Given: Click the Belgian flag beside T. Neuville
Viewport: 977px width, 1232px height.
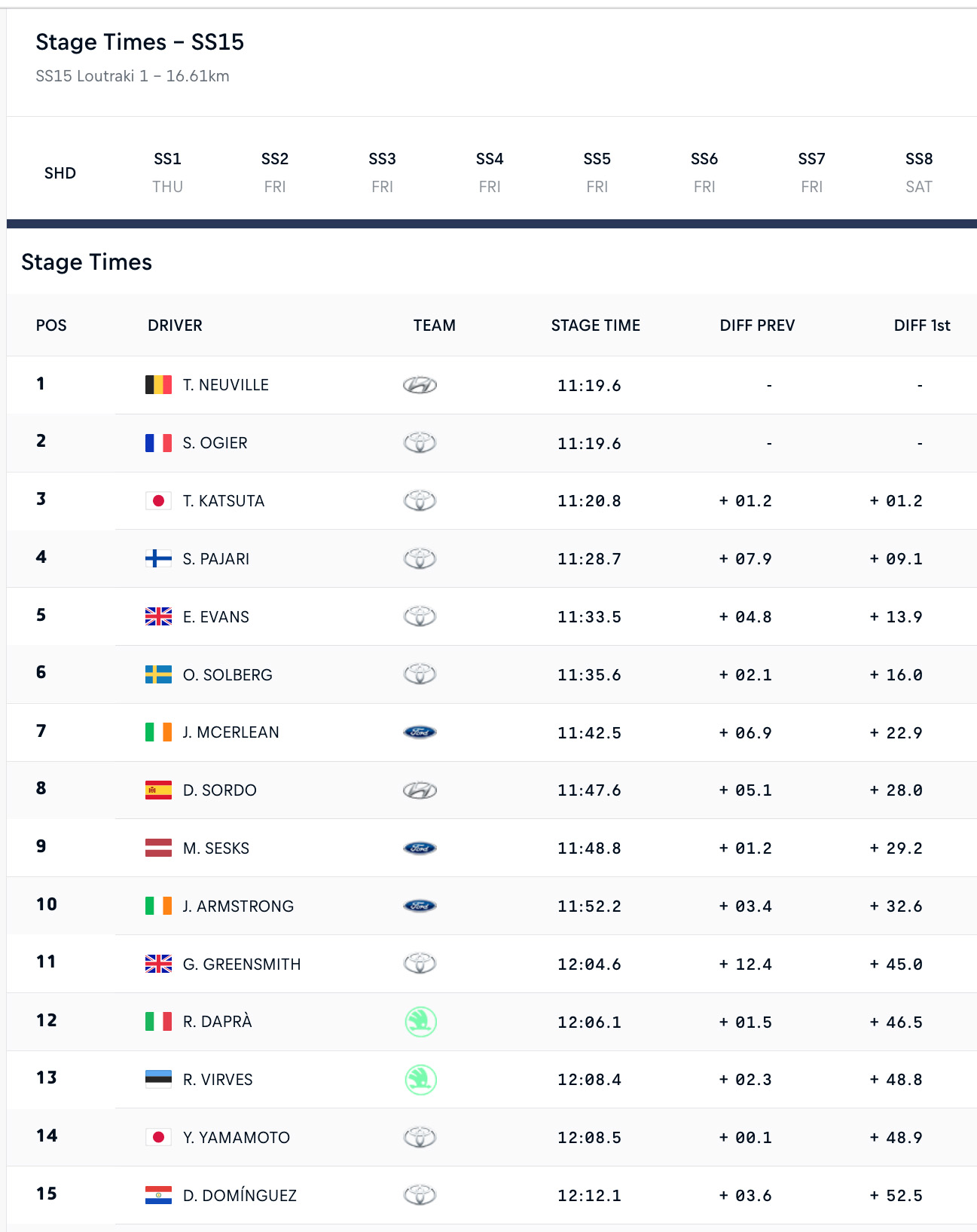Looking at the screenshot, I should click(158, 385).
